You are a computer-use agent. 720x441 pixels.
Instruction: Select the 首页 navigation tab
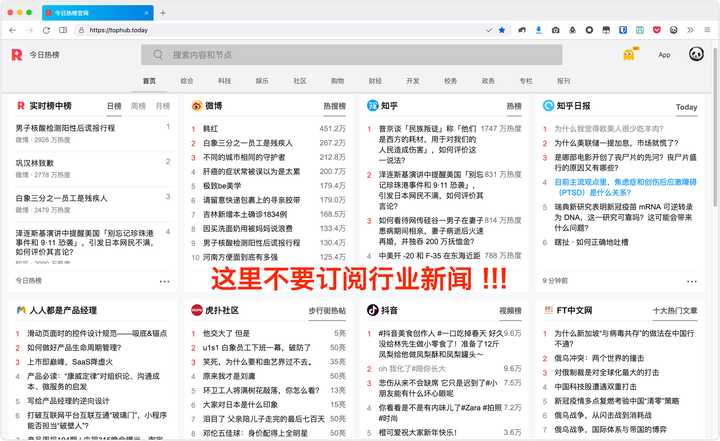pos(149,81)
